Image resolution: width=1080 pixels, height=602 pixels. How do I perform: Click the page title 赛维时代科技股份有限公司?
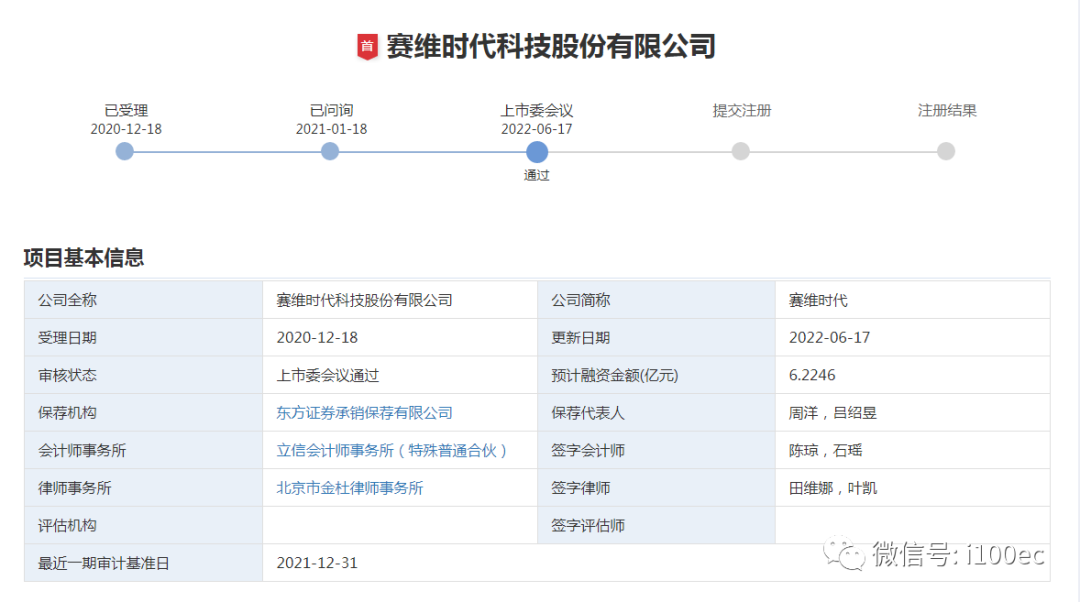tap(551, 47)
